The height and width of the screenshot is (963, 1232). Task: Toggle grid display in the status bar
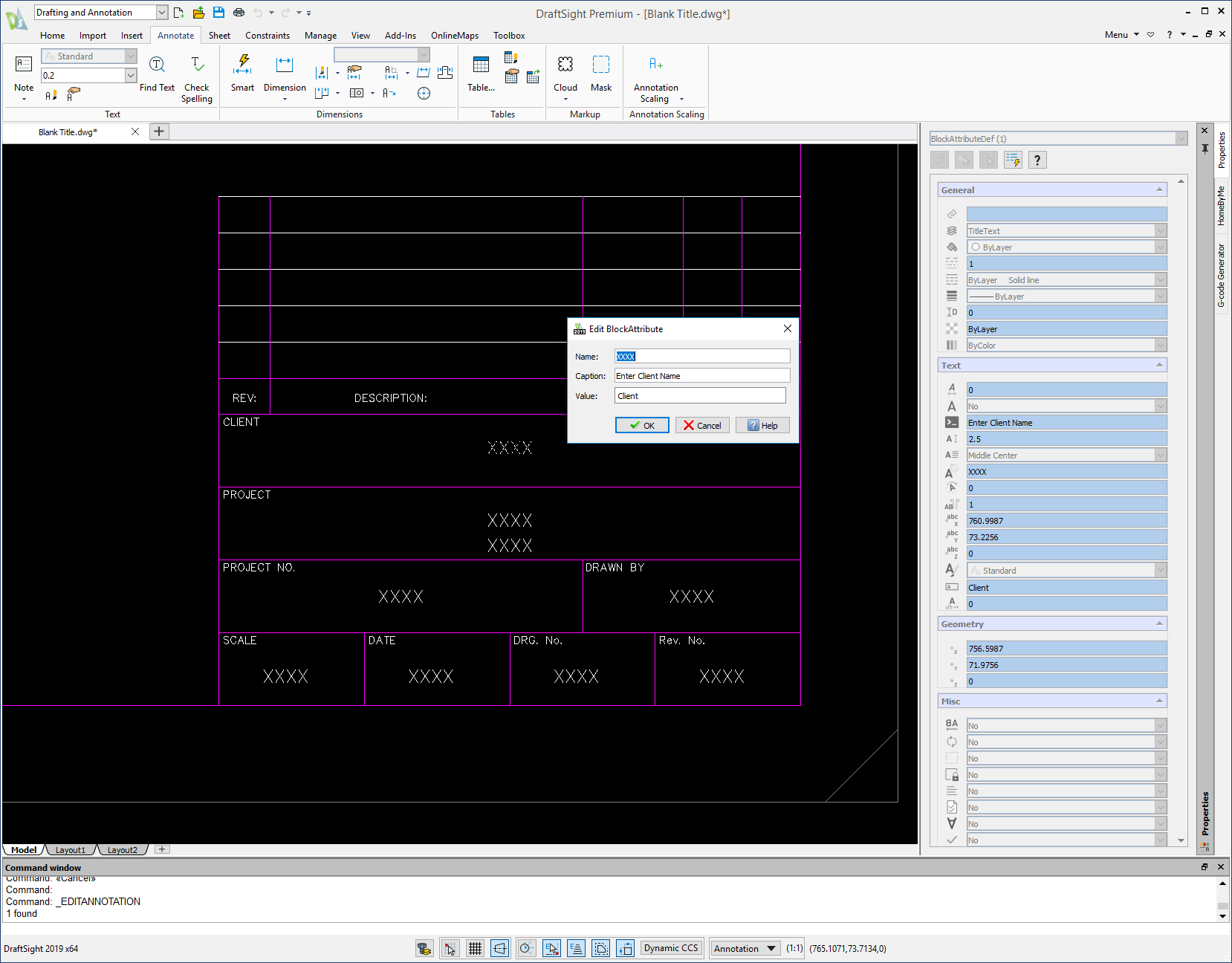[475, 948]
